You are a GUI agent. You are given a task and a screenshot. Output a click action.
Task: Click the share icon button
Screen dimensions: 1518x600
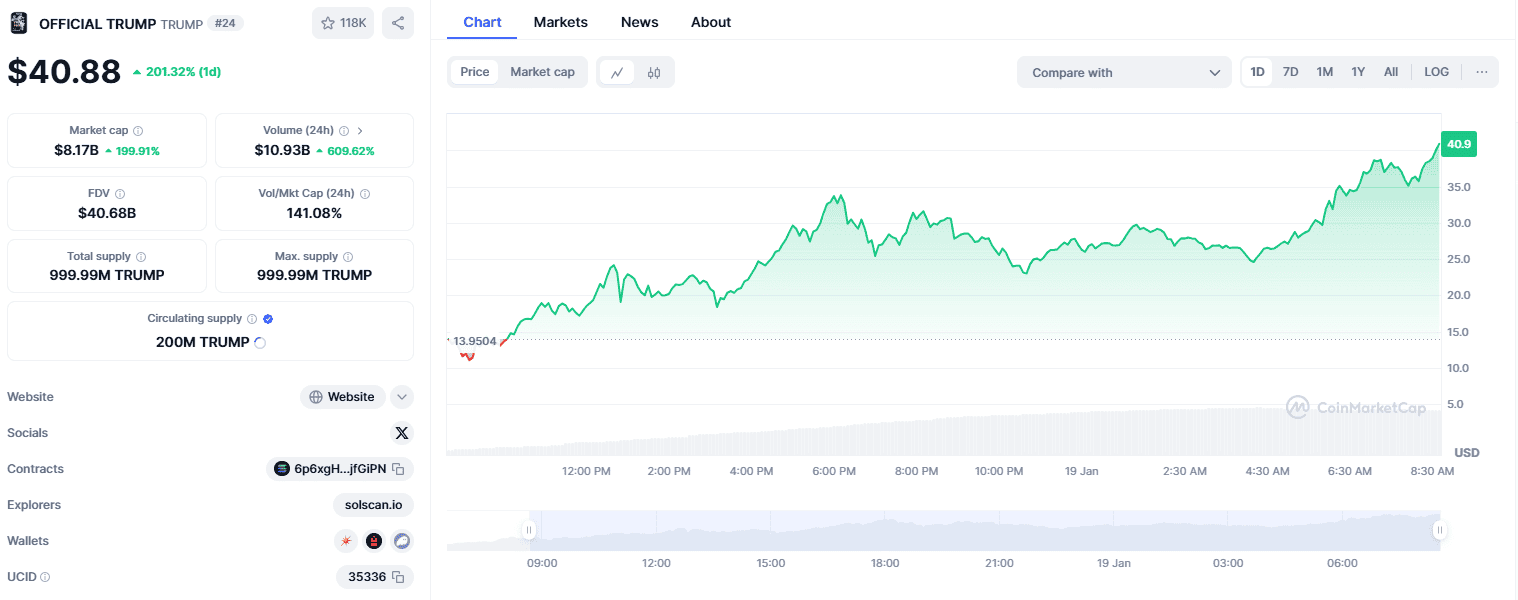[x=398, y=23]
